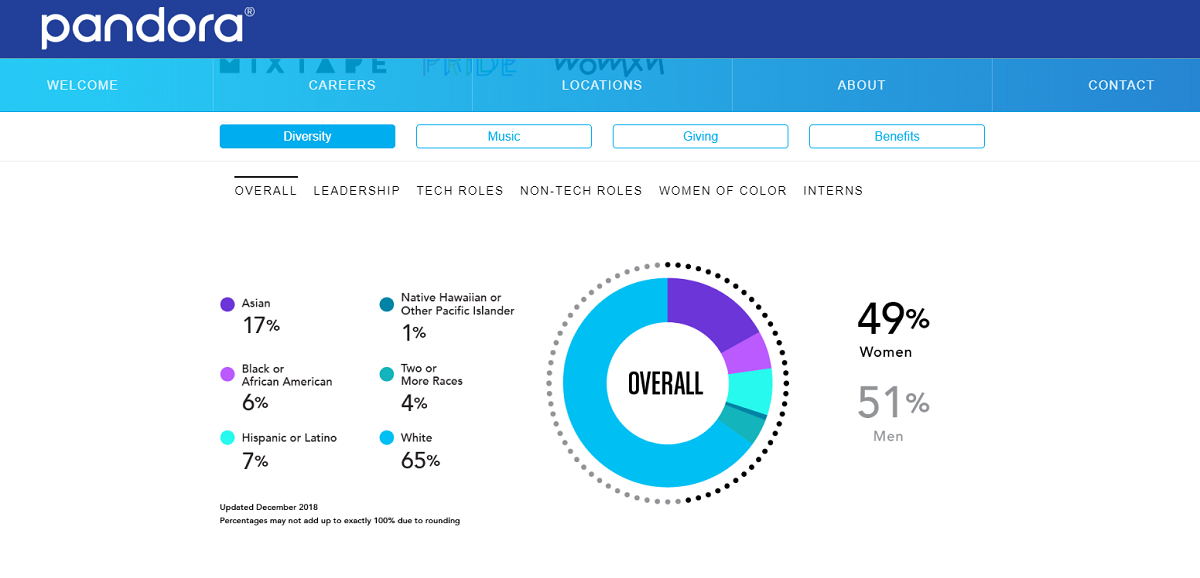Click the Hispanic or Latino label
The height and width of the screenshot is (578, 1200).
click(289, 438)
